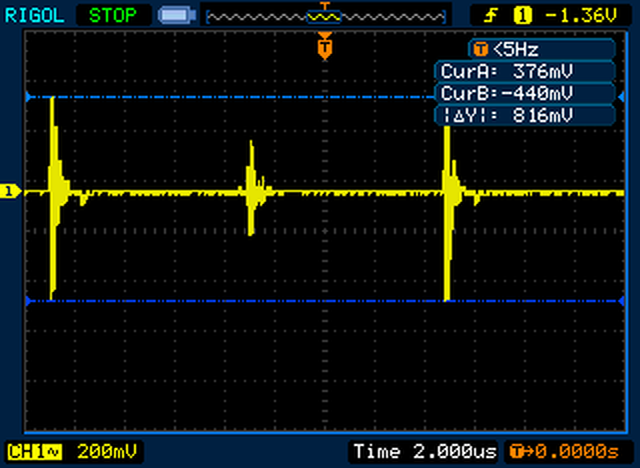Click the rising edge trigger icon
This screenshot has width=640, height=468.
(491, 16)
